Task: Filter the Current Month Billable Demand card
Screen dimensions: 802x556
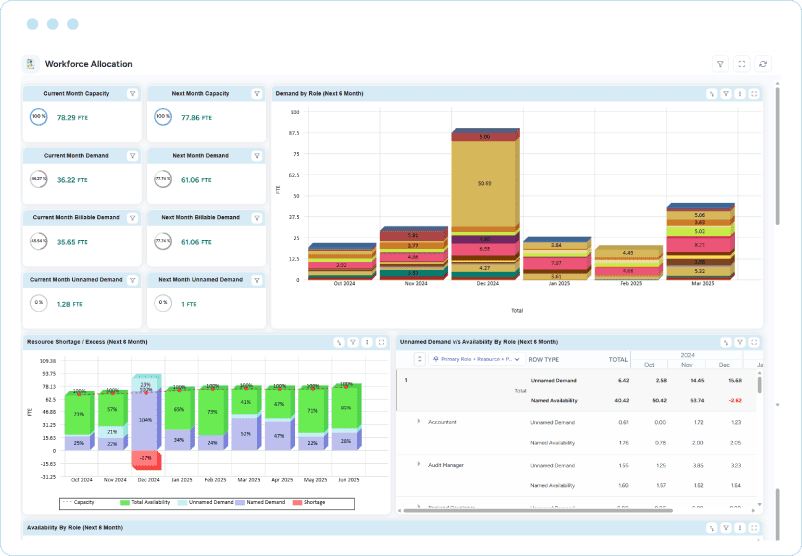Action: click(132, 218)
